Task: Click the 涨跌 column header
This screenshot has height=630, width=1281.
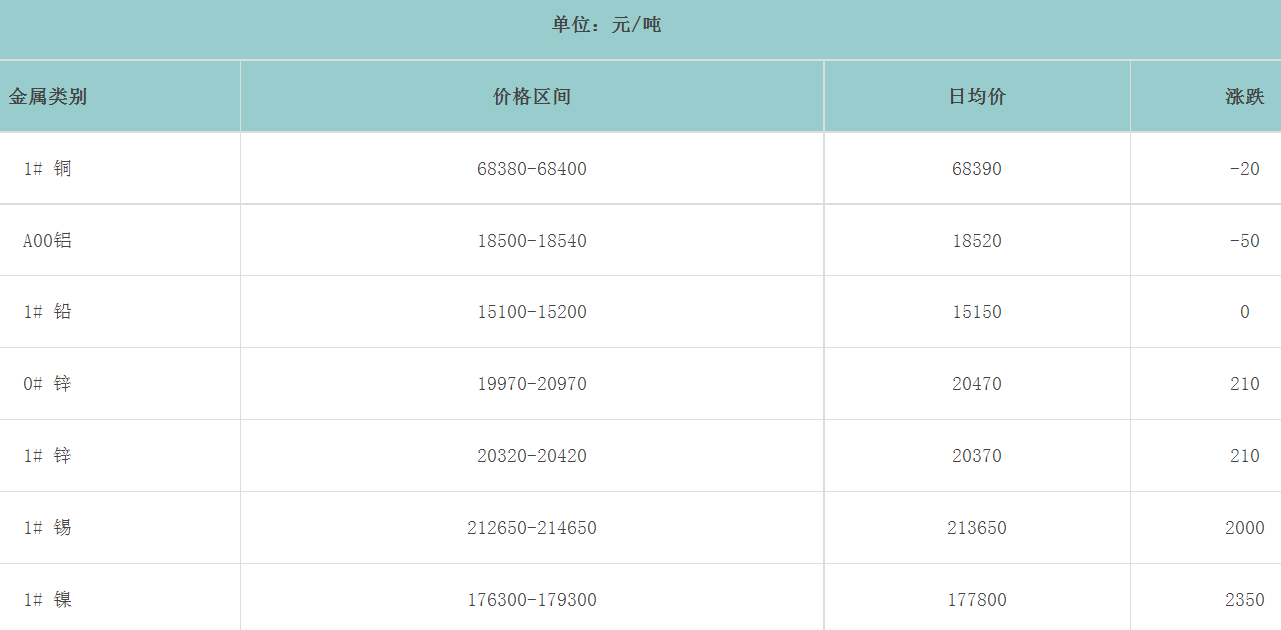Action: [1244, 97]
